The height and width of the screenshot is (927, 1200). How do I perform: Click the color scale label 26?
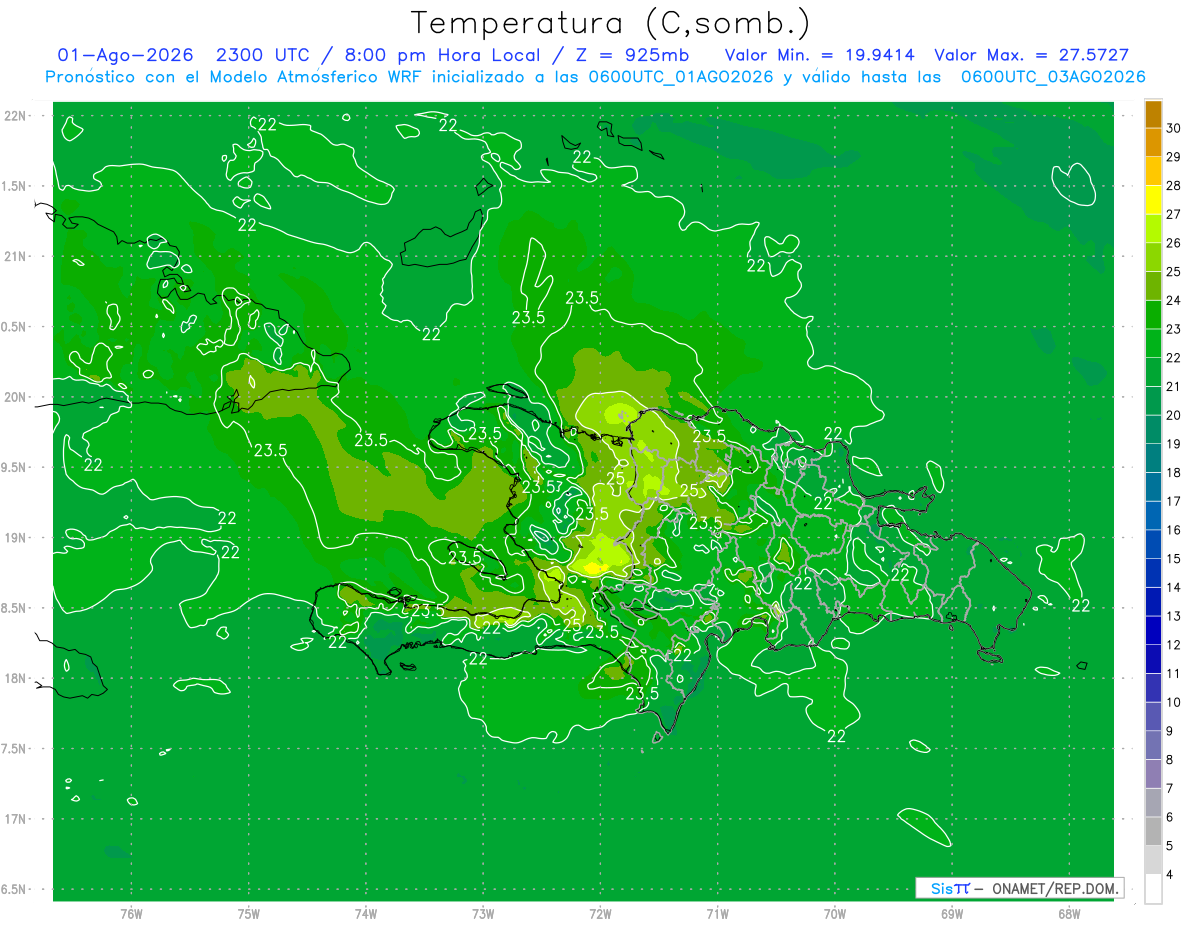point(1174,242)
